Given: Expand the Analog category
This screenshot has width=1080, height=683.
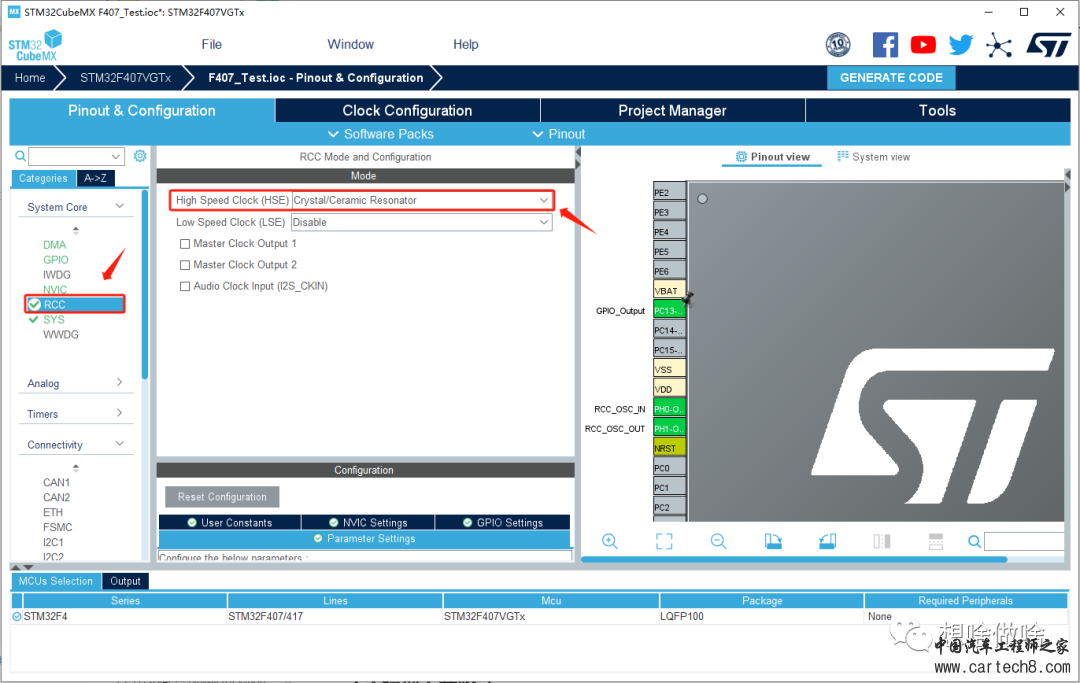Looking at the screenshot, I should [120, 382].
